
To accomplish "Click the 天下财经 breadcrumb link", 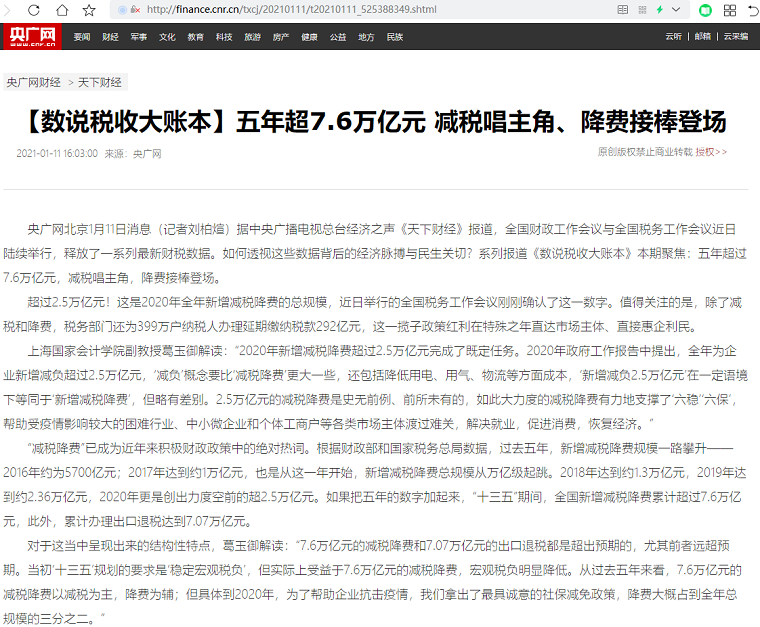I will (100, 82).
